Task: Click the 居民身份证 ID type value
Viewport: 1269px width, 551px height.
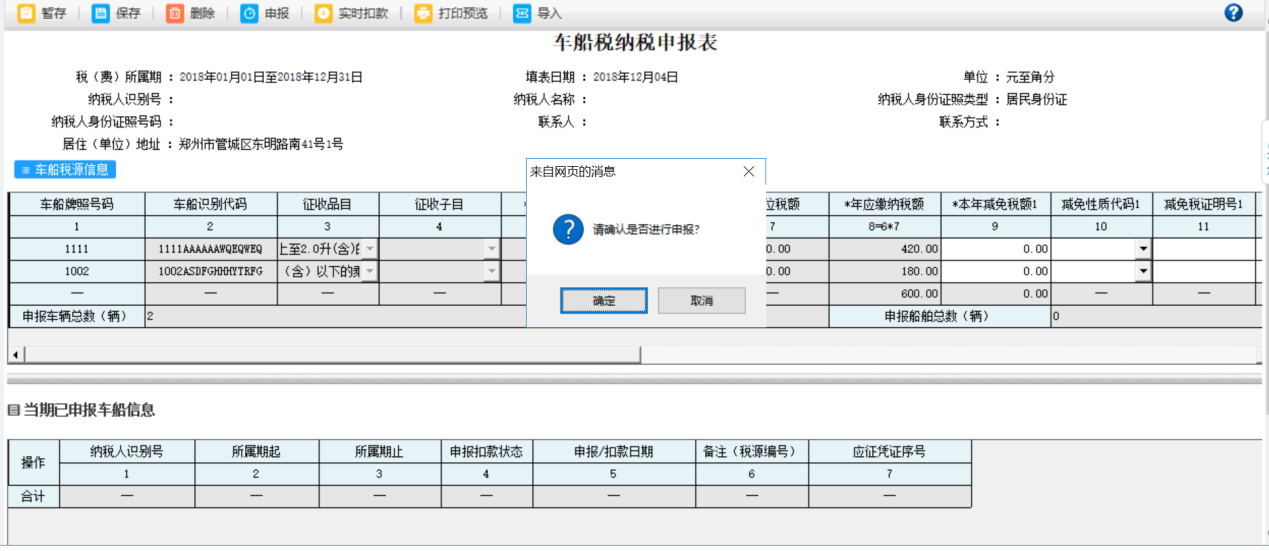Action: (x=1036, y=99)
